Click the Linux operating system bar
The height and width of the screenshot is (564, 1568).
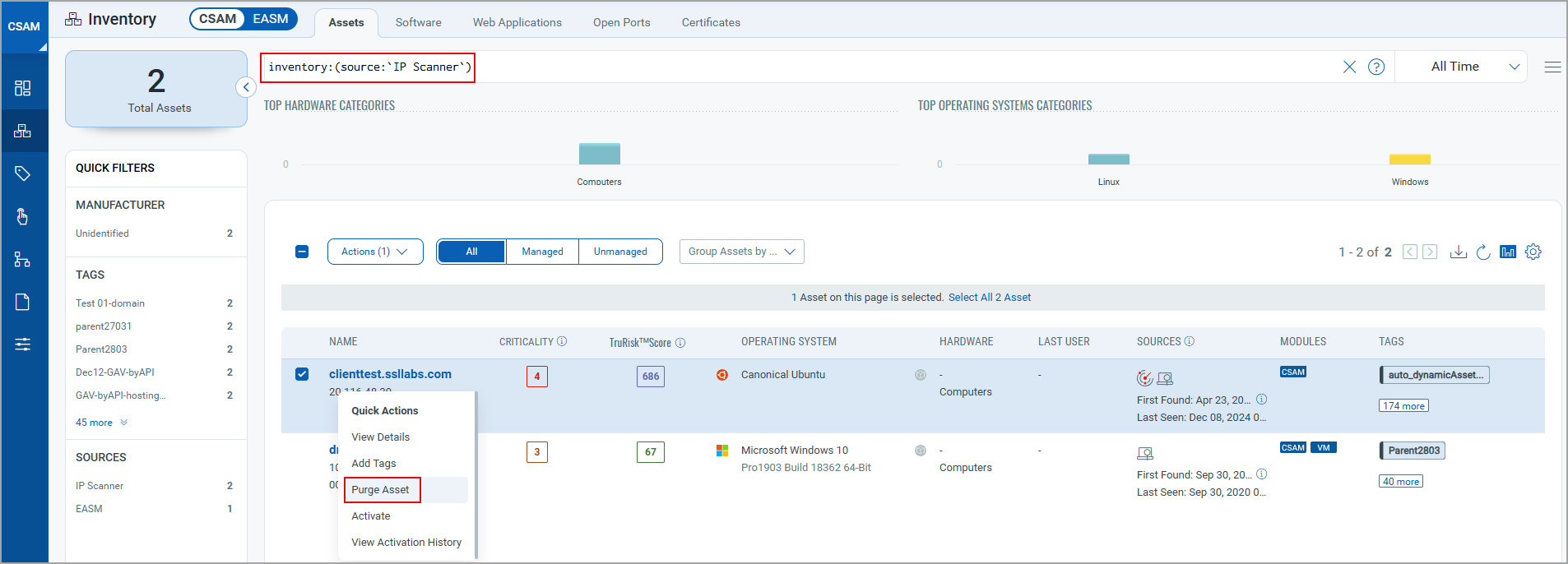pyautogui.click(x=1108, y=159)
